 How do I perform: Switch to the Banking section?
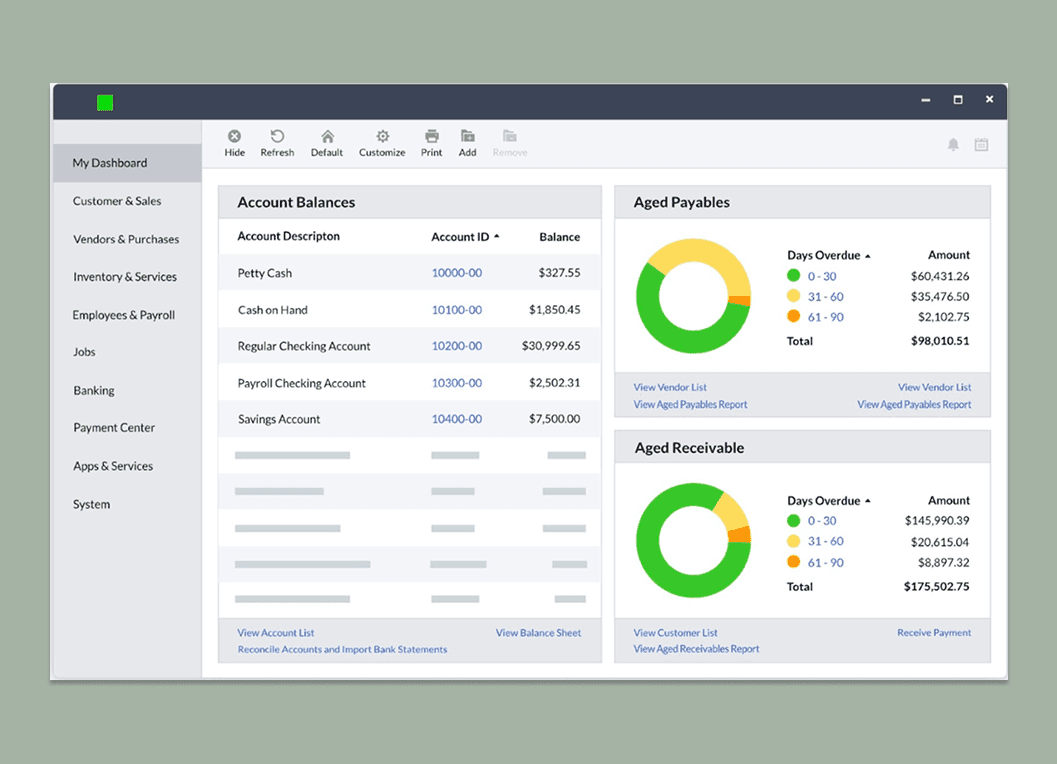93,390
